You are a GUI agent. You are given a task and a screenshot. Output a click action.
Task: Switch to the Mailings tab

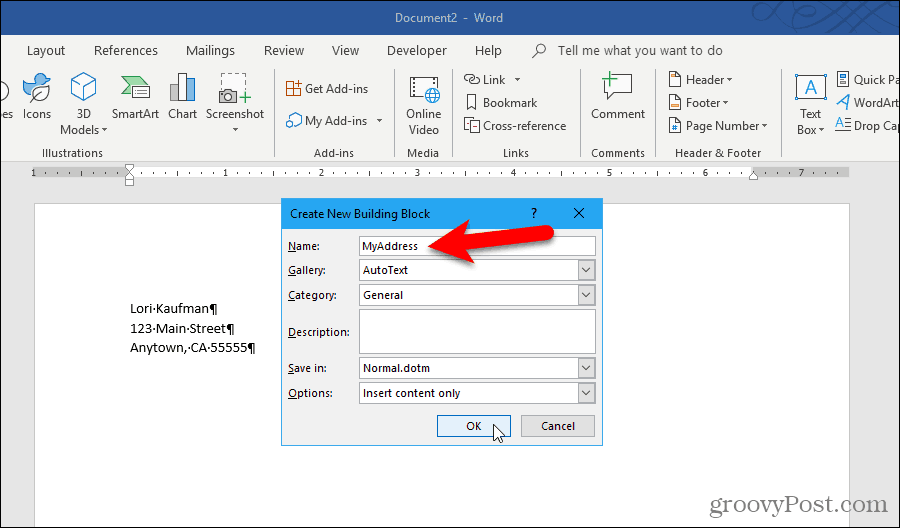210,51
